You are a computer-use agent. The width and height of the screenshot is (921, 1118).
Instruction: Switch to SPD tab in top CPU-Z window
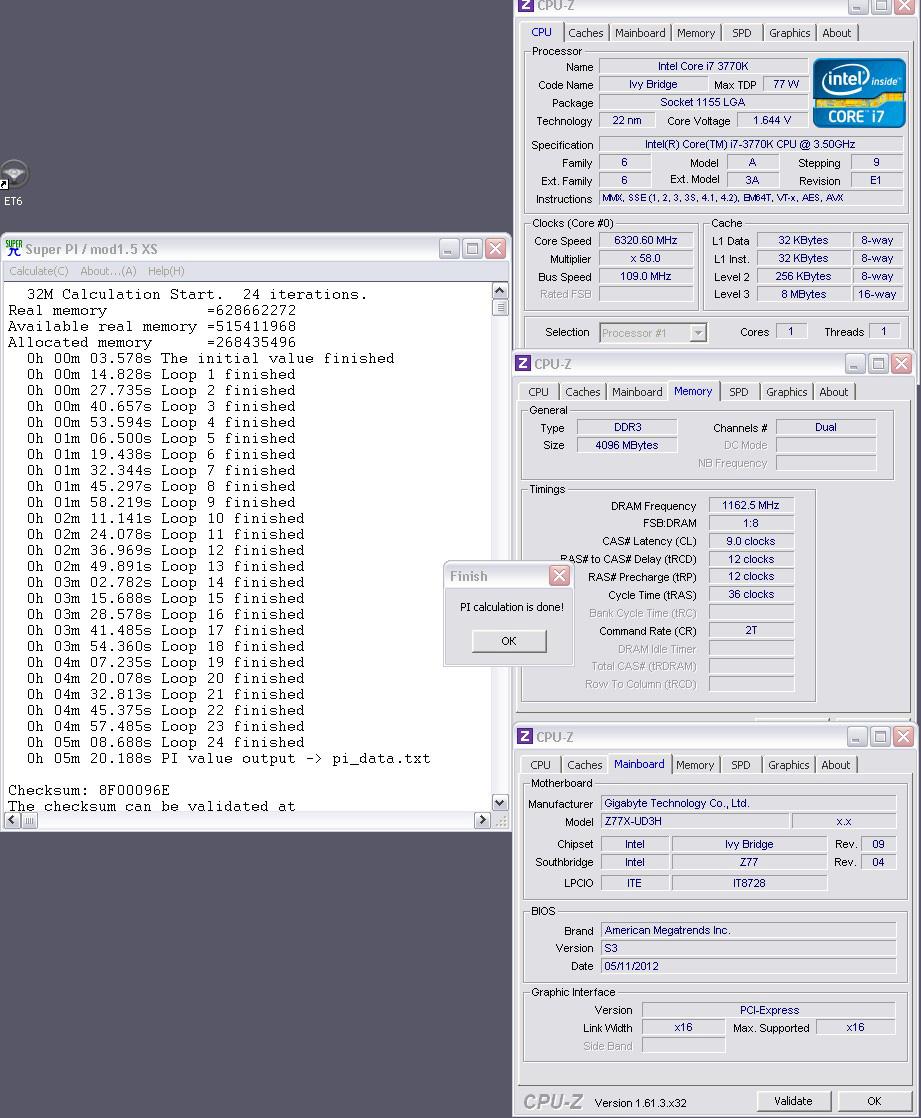741,33
